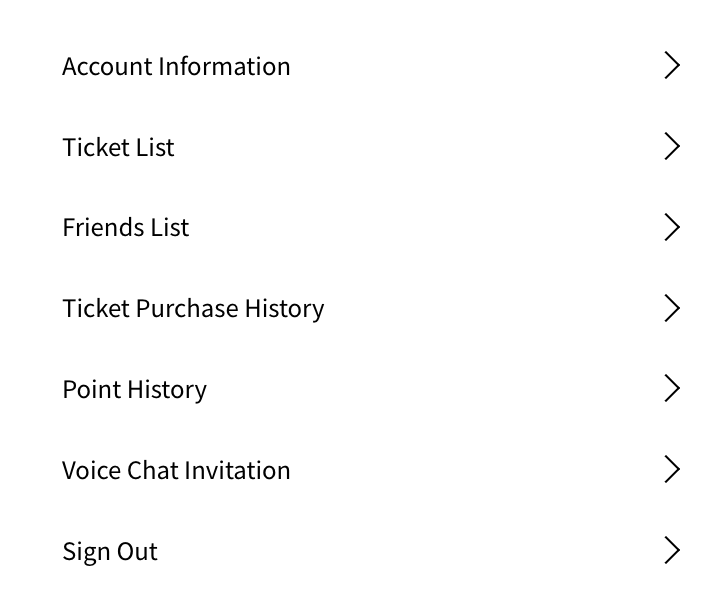
Task: Click the chevron next to Sign Out
Action: point(672,551)
